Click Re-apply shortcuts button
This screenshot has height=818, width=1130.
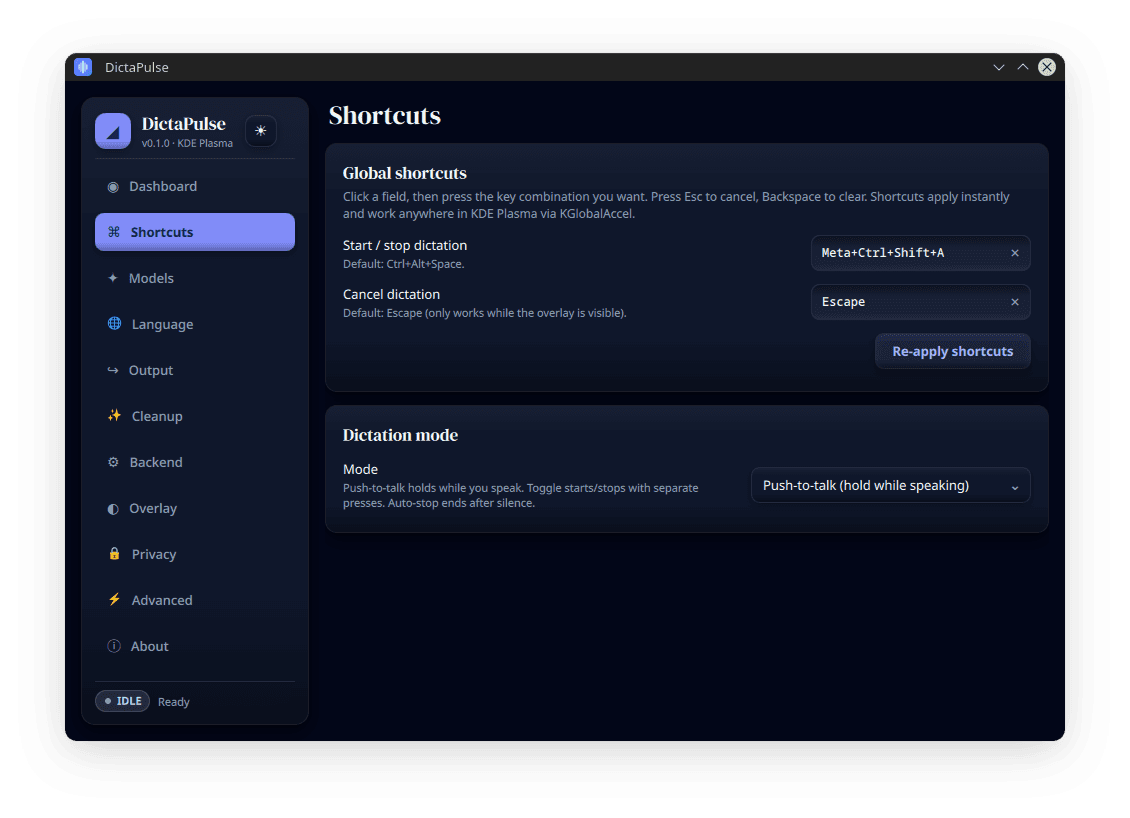[953, 352]
